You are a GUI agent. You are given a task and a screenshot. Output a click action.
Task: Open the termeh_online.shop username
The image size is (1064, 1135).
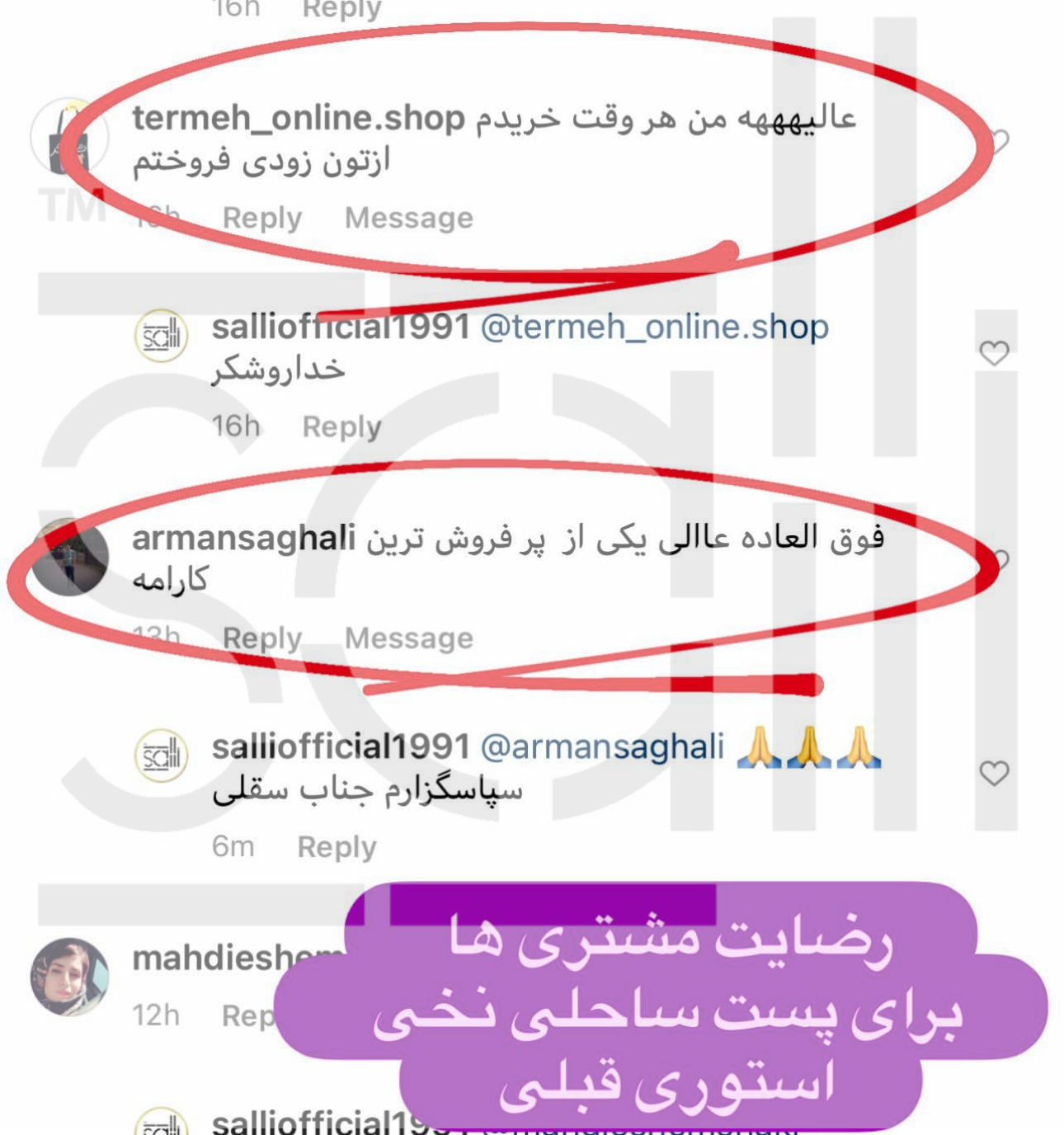pos(299,118)
